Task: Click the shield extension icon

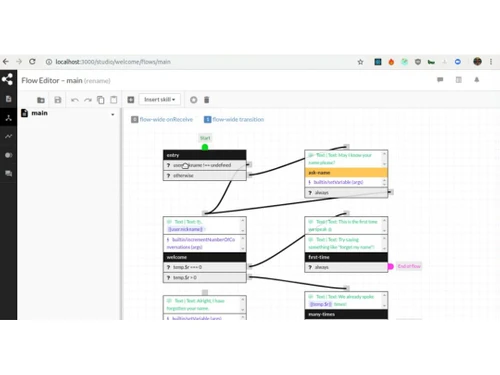Action: [418, 62]
